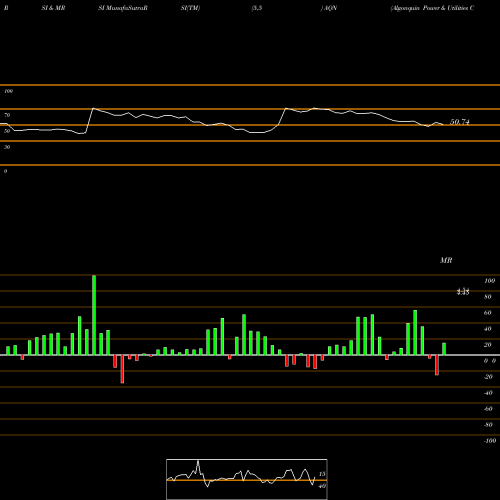
Task: Click the 'SI MunafaSutraR' header text
Action: [x=123, y=8]
